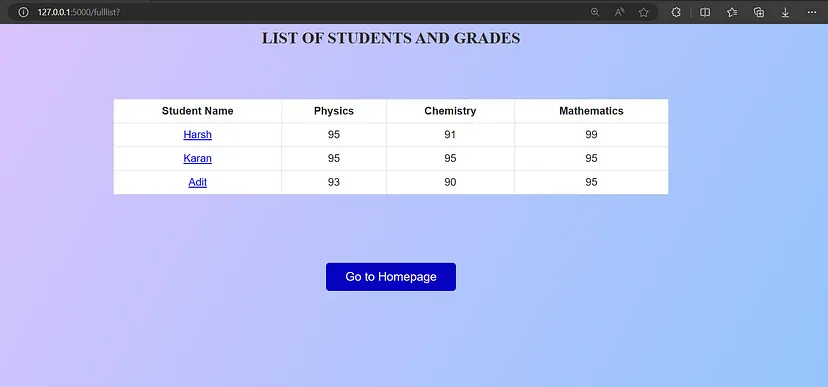The height and width of the screenshot is (387, 828).
Task: Select Harsh's Chemistry grade 91
Action: pyautogui.click(x=450, y=135)
